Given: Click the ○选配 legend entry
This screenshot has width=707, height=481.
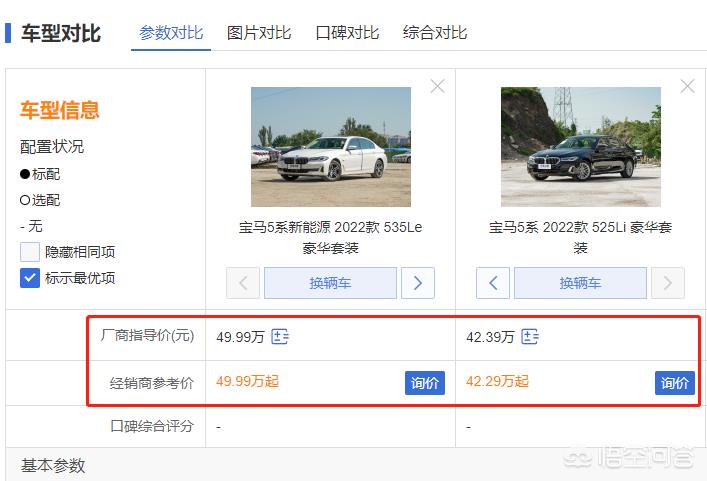Looking at the screenshot, I should pyautogui.click(x=40, y=200).
